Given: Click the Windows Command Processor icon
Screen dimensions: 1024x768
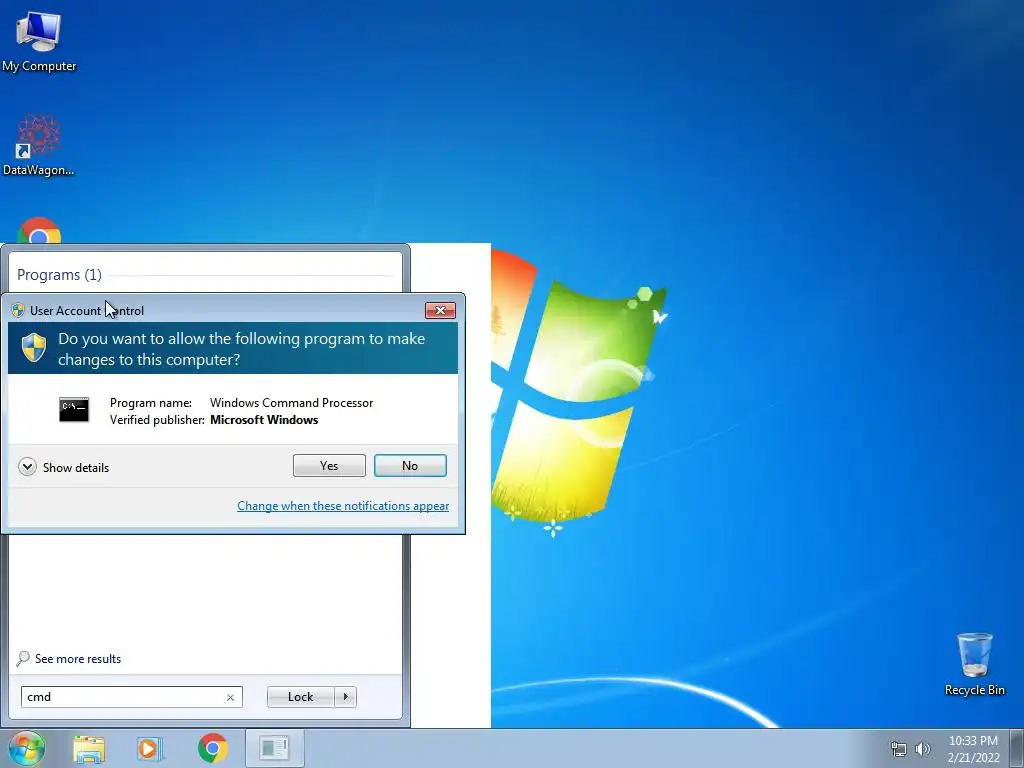Looking at the screenshot, I should 74,409.
